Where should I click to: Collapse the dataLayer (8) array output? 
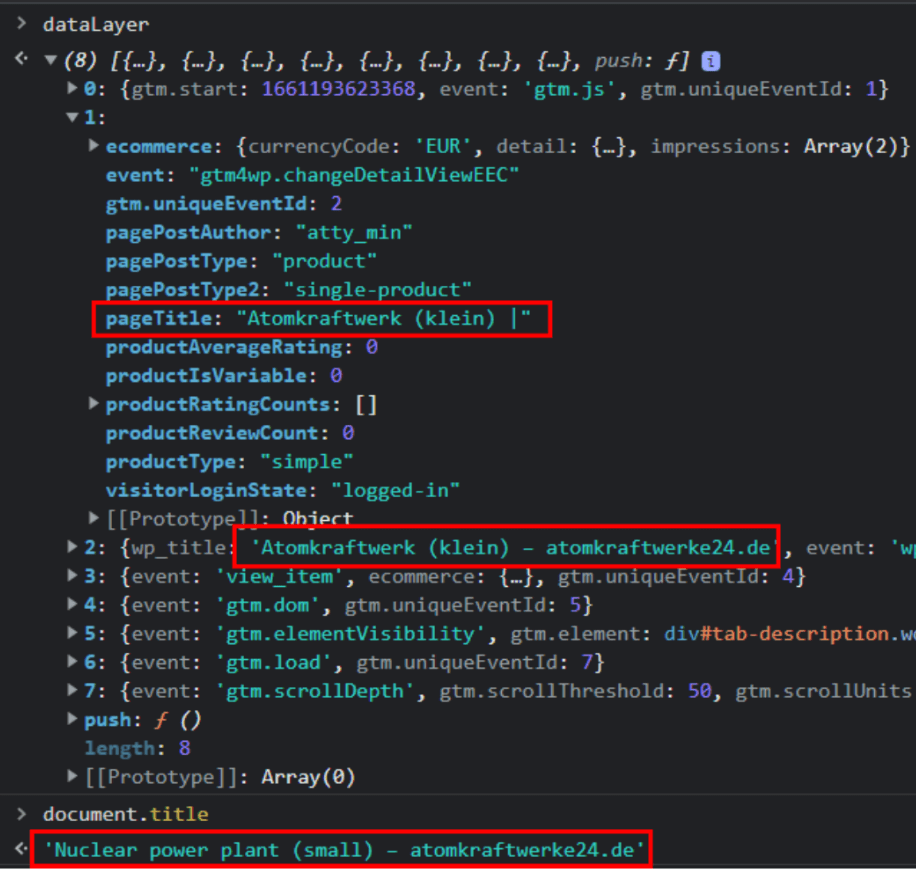click(50, 61)
